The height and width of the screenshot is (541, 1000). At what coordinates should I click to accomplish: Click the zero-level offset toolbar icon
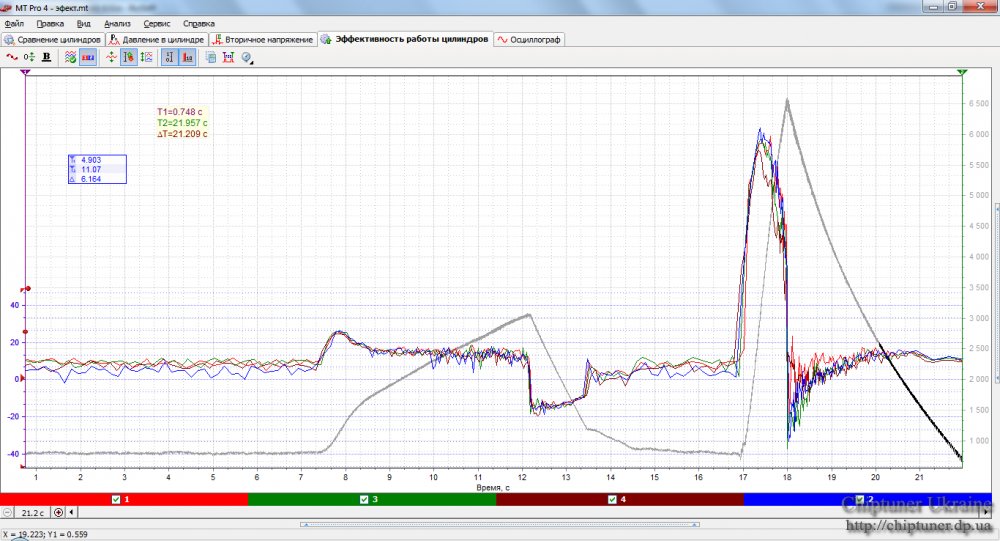pos(29,57)
